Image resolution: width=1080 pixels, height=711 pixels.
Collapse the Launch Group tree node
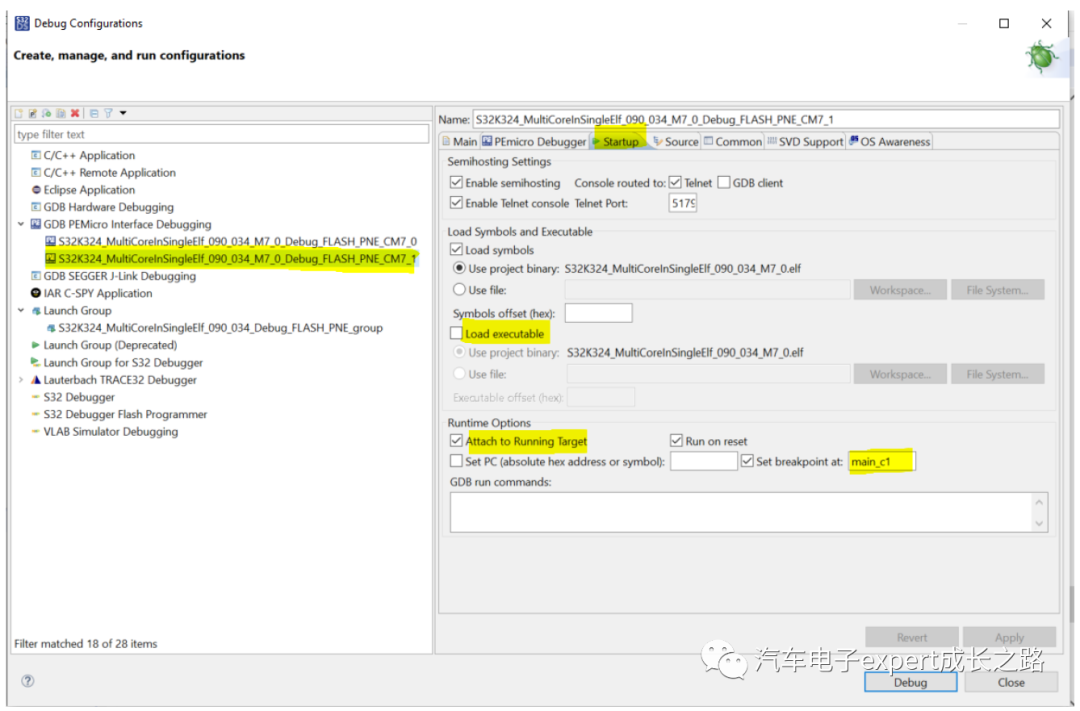click(x=21, y=311)
